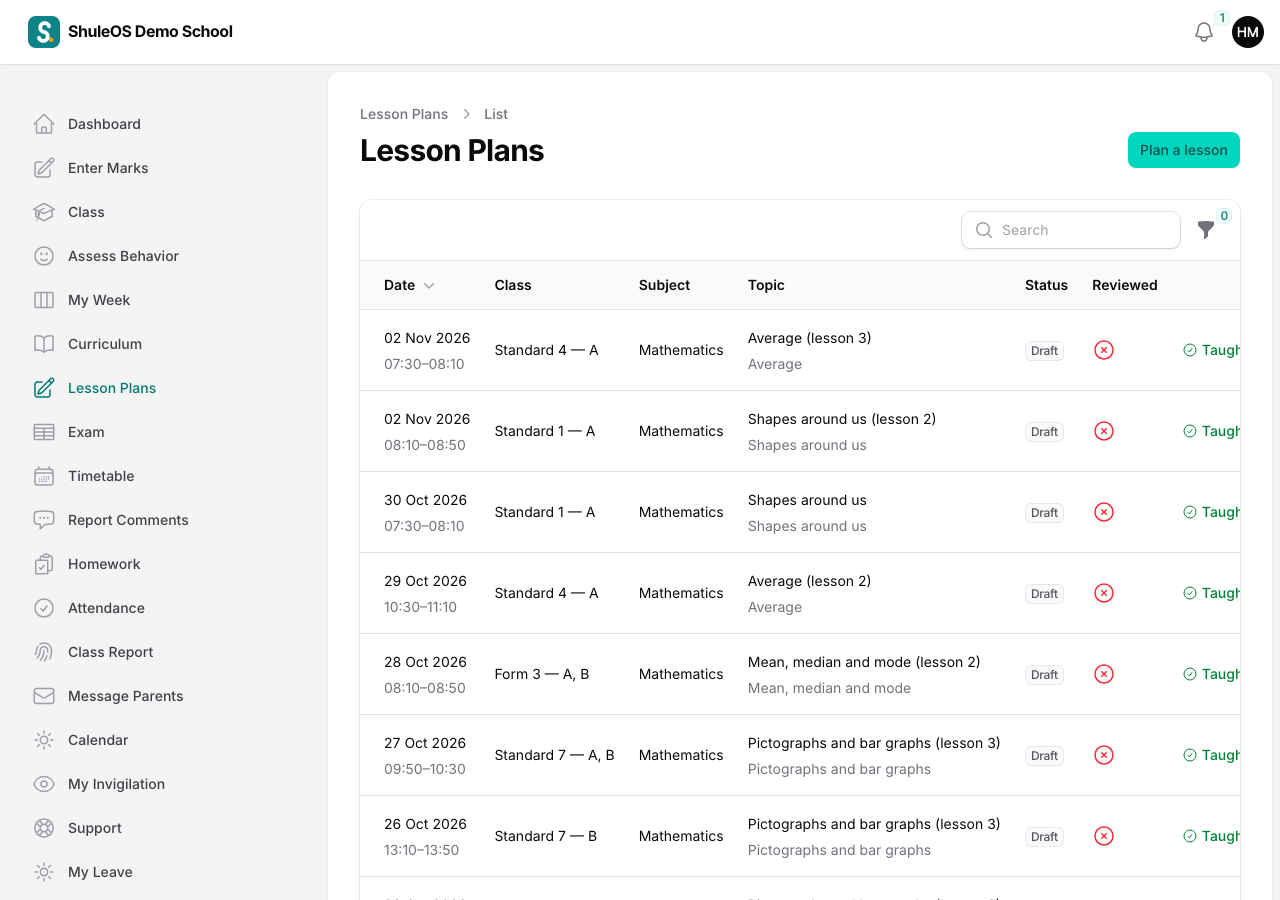Click the Timetable calendar icon
This screenshot has height=900, width=1280.
[44, 476]
